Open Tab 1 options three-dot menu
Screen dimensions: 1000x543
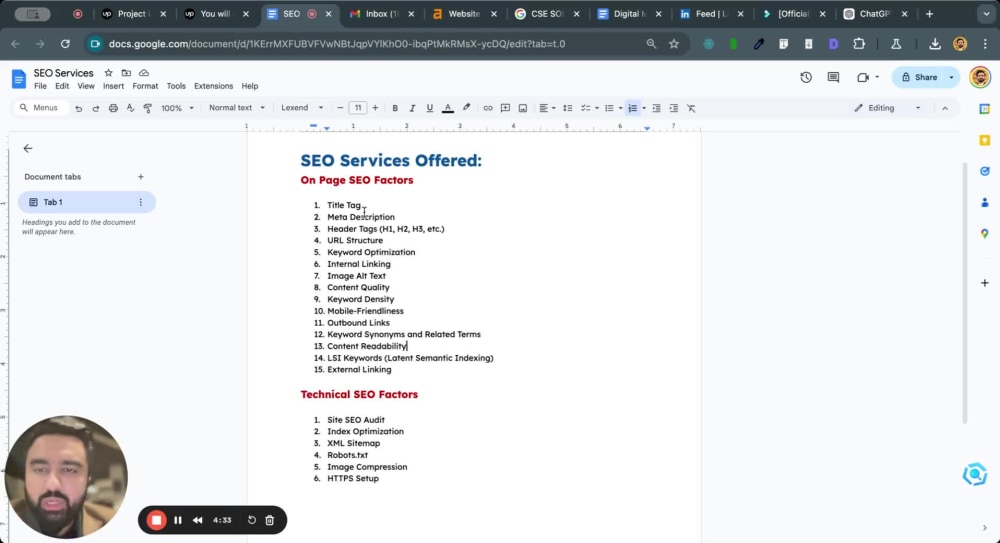tap(141, 202)
